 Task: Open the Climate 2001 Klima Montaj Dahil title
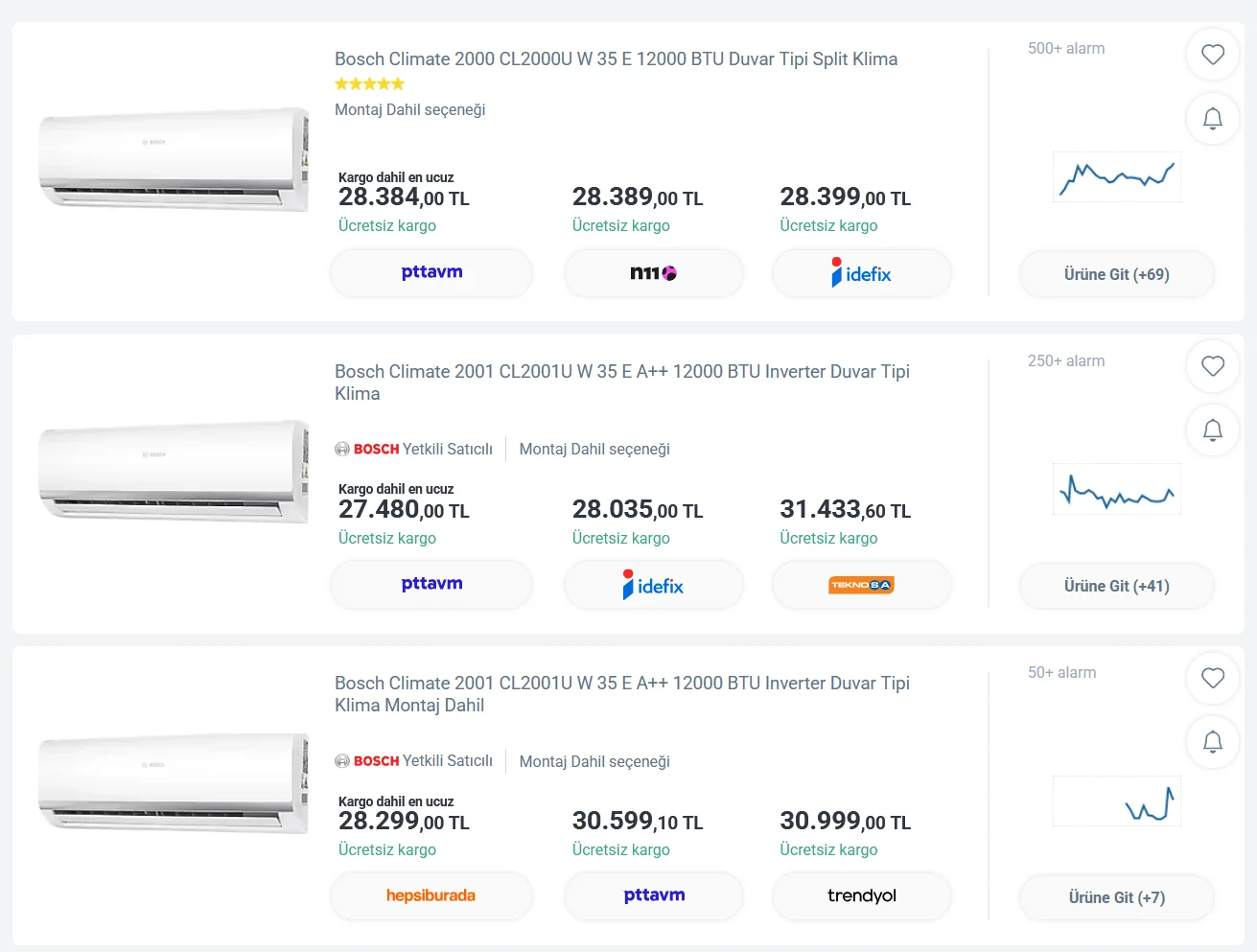621,694
